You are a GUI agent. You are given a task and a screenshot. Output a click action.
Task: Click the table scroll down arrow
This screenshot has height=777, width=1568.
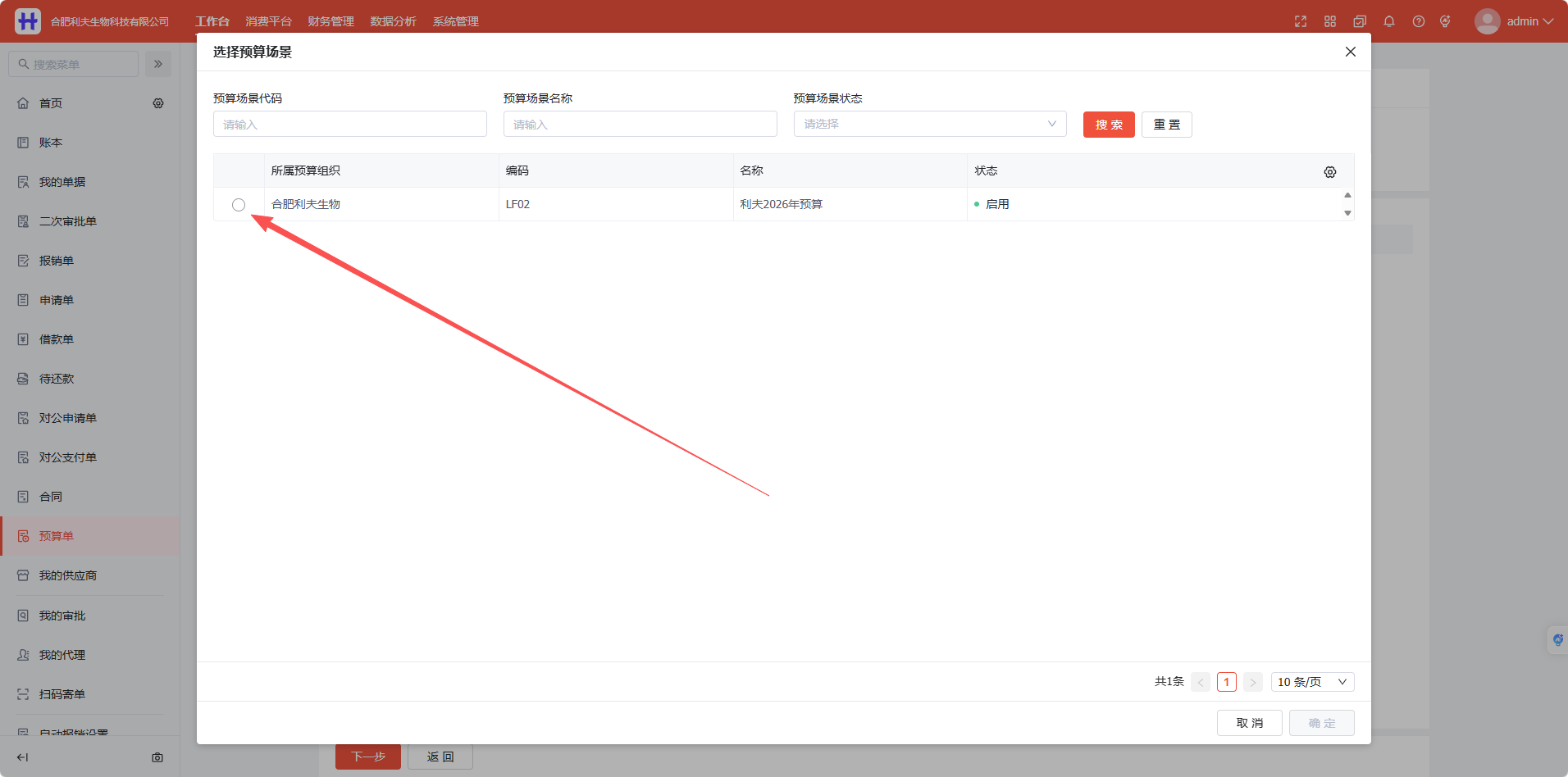coord(1347,213)
